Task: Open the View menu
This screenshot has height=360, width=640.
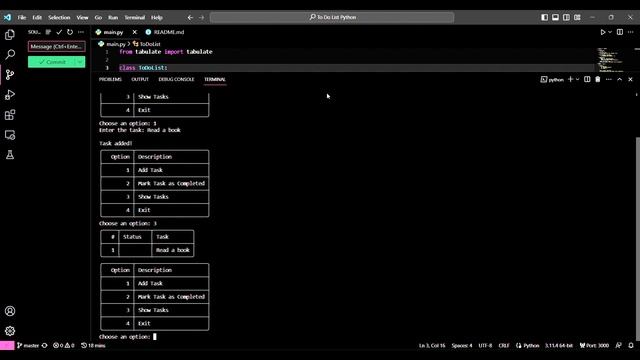Action: (x=82, y=18)
